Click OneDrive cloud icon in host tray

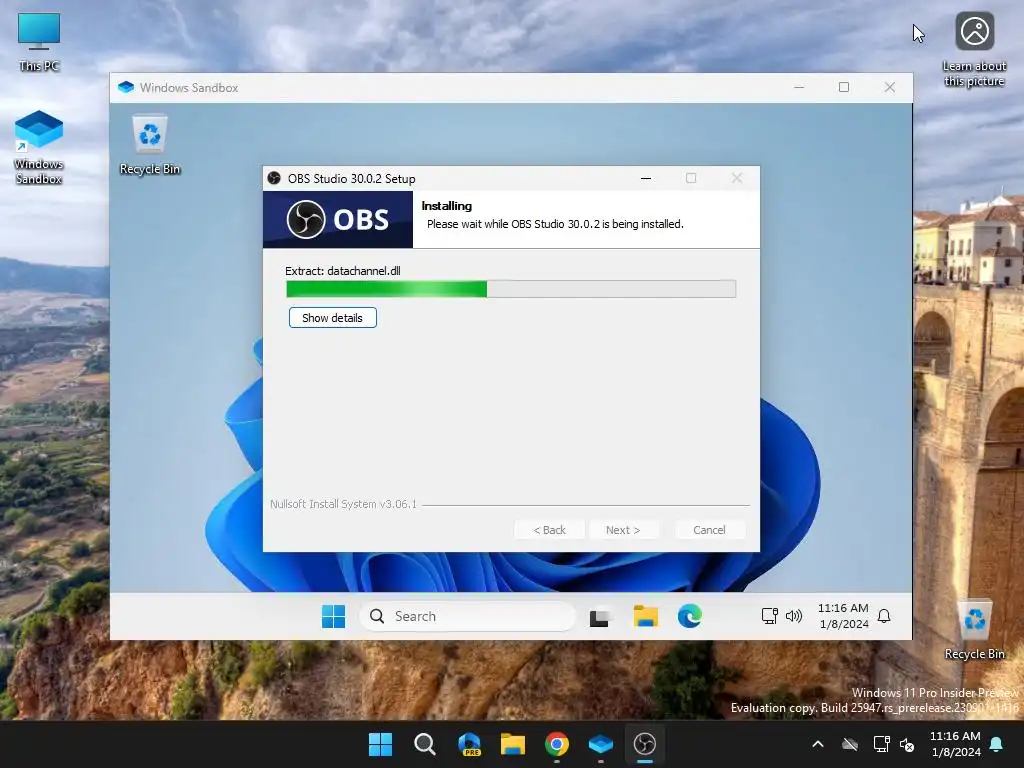850,744
